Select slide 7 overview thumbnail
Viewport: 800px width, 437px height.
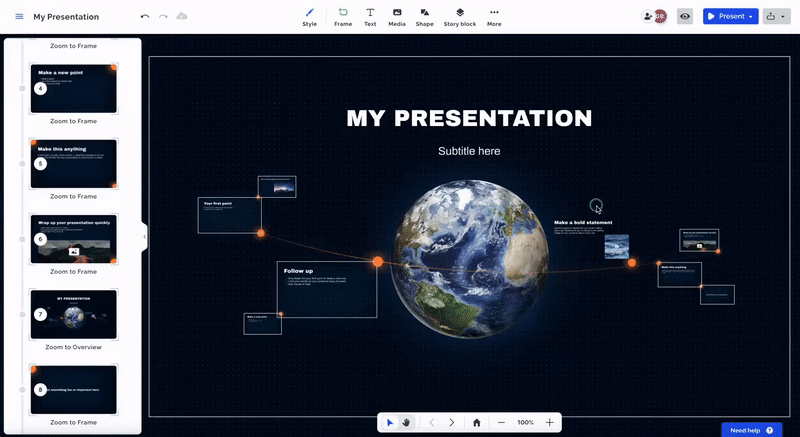coord(73,314)
